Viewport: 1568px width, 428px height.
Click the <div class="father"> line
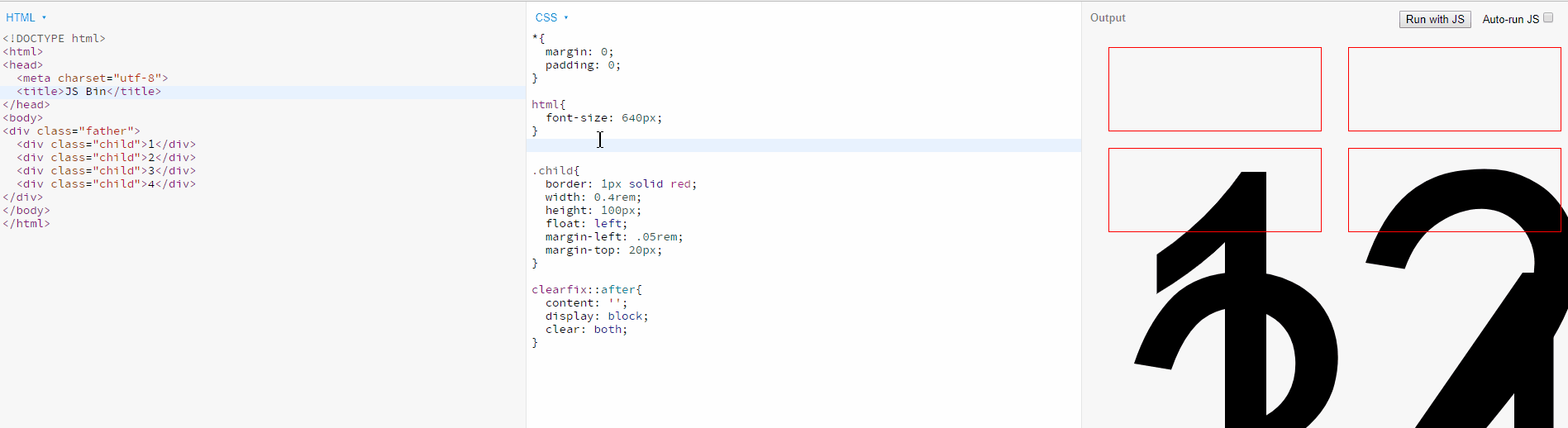click(71, 131)
